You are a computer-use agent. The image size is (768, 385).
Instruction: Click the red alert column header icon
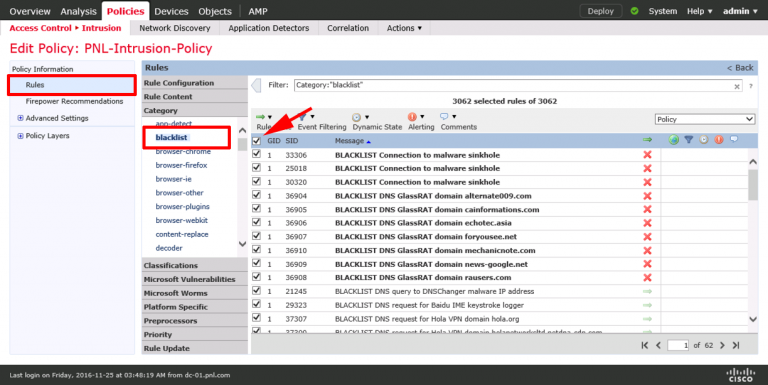click(719, 140)
